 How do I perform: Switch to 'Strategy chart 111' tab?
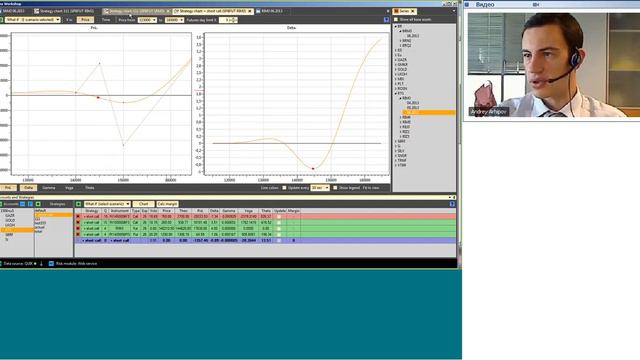coord(64,11)
